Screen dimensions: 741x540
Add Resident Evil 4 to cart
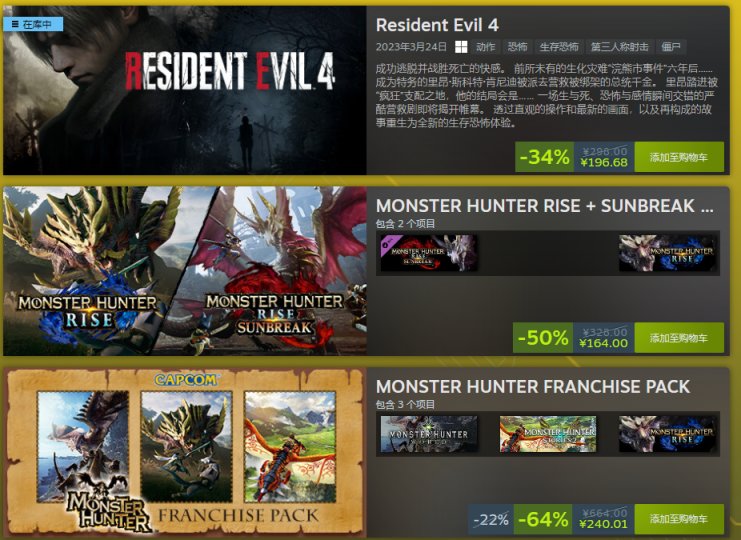679,157
